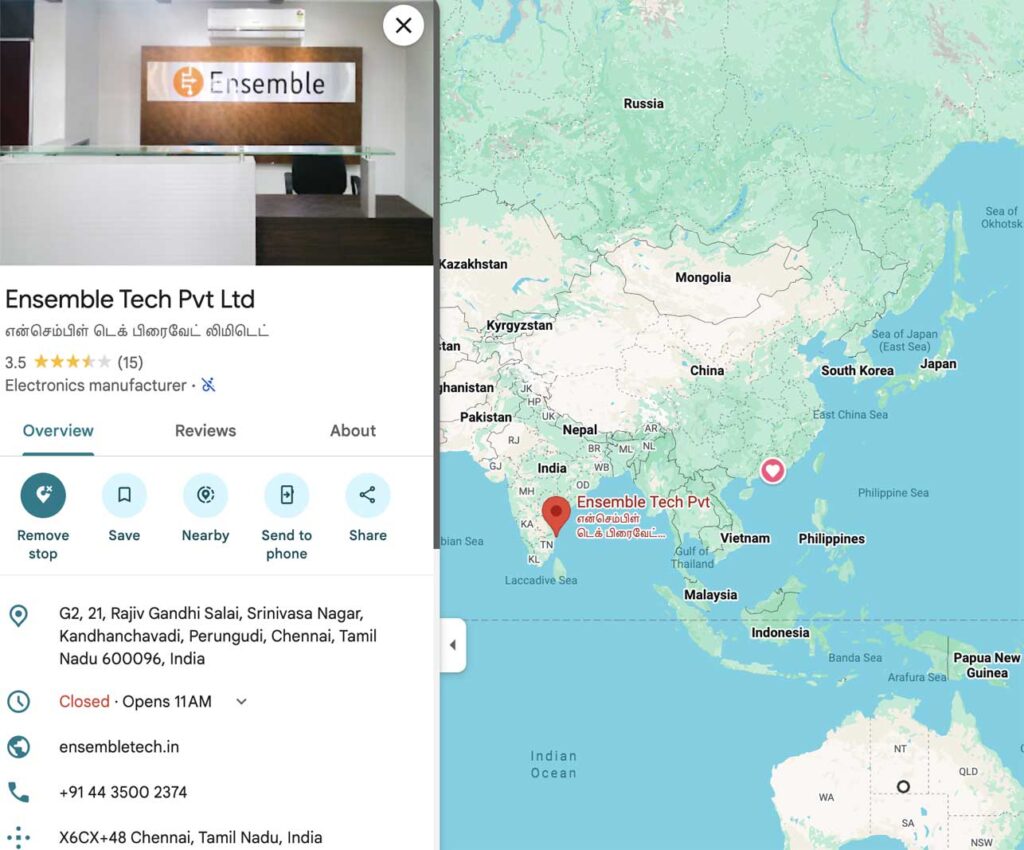Click the Philippines map label

coord(831,539)
